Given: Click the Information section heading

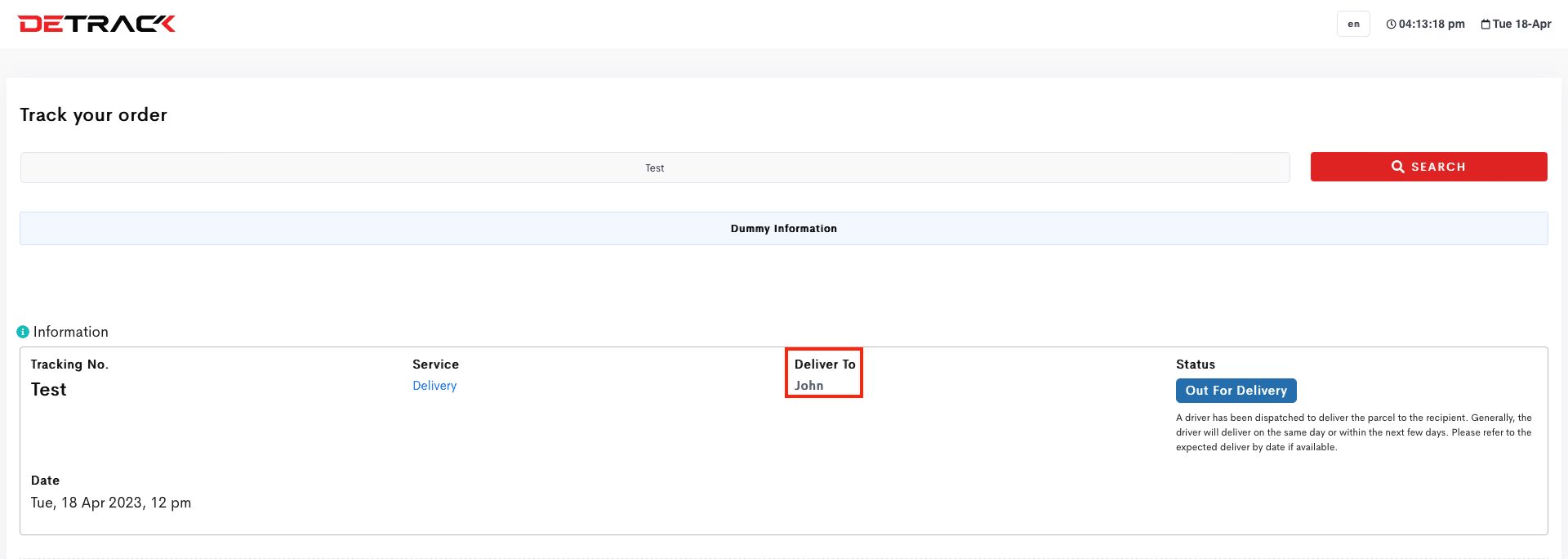Looking at the screenshot, I should [71, 332].
